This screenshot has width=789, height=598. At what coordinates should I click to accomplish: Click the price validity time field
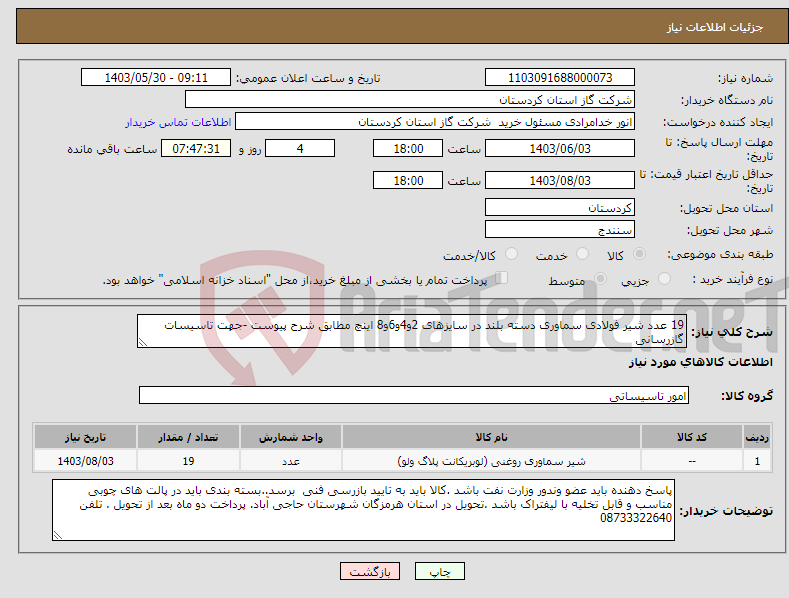(x=408, y=180)
